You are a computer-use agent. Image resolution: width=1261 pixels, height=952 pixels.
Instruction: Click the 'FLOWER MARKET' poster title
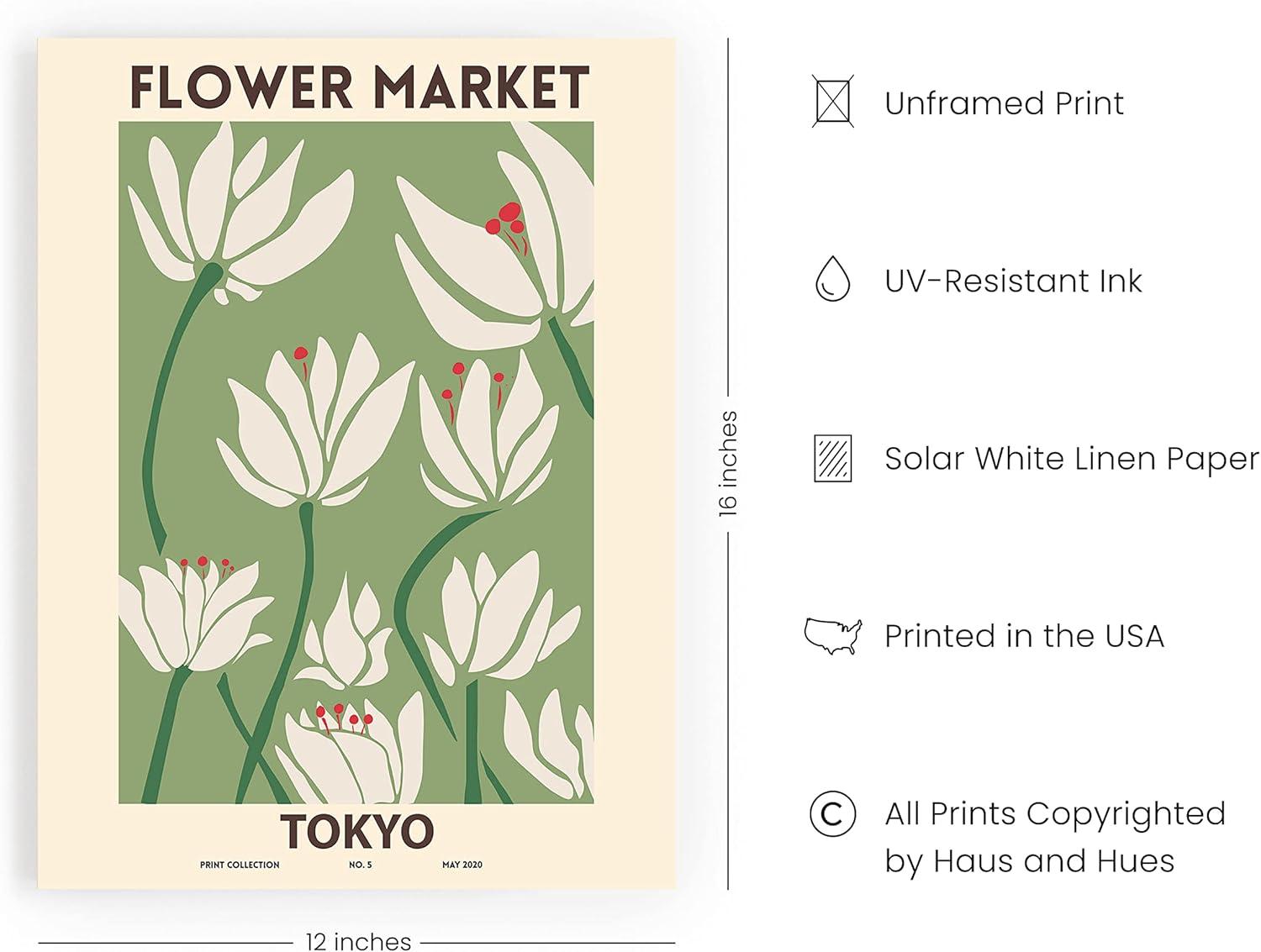(x=359, y=87)
